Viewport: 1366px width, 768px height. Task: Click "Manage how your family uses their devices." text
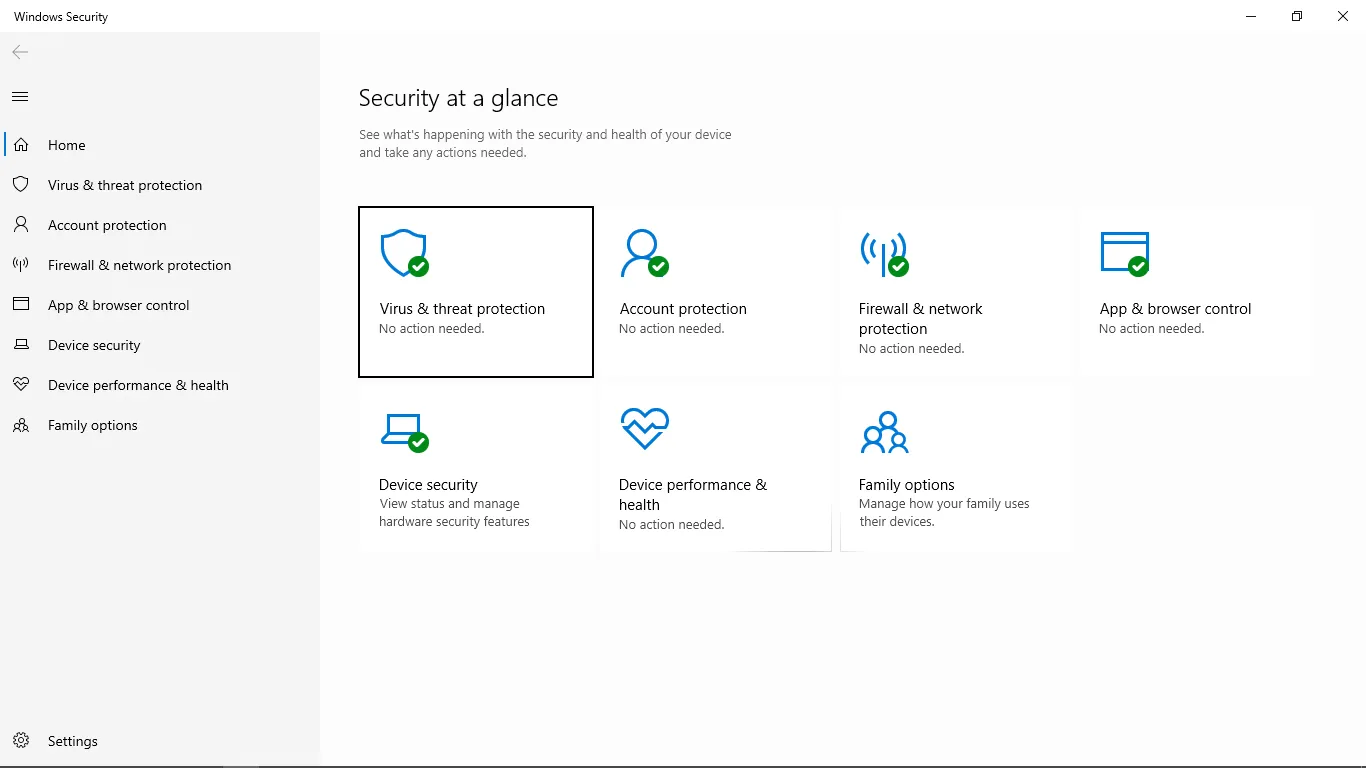944,513
